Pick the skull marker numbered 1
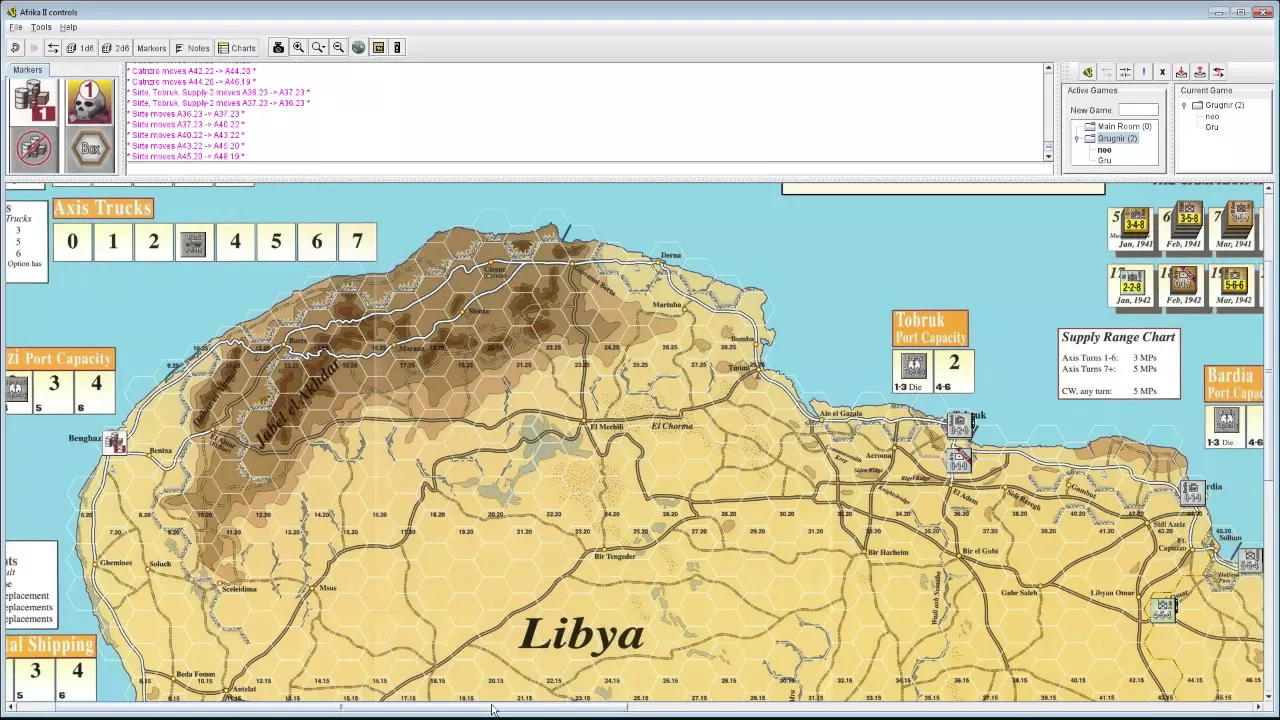 [90, 101]
